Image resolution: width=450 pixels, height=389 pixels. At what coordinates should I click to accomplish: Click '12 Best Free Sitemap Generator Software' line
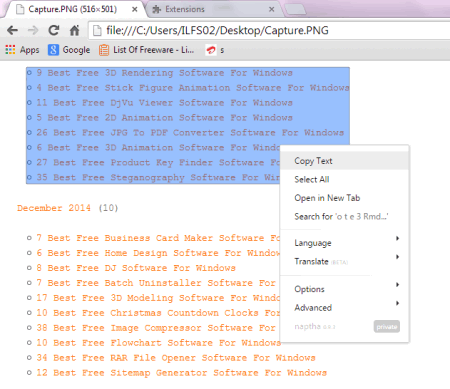(x=181, y=373)
